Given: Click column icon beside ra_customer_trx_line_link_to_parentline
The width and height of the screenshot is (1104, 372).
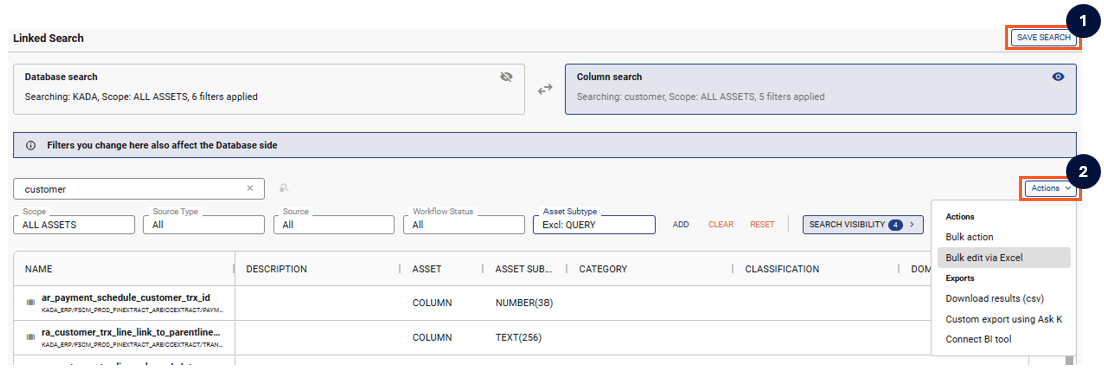Looking at the screenshot, I should (x=30, y=337).
